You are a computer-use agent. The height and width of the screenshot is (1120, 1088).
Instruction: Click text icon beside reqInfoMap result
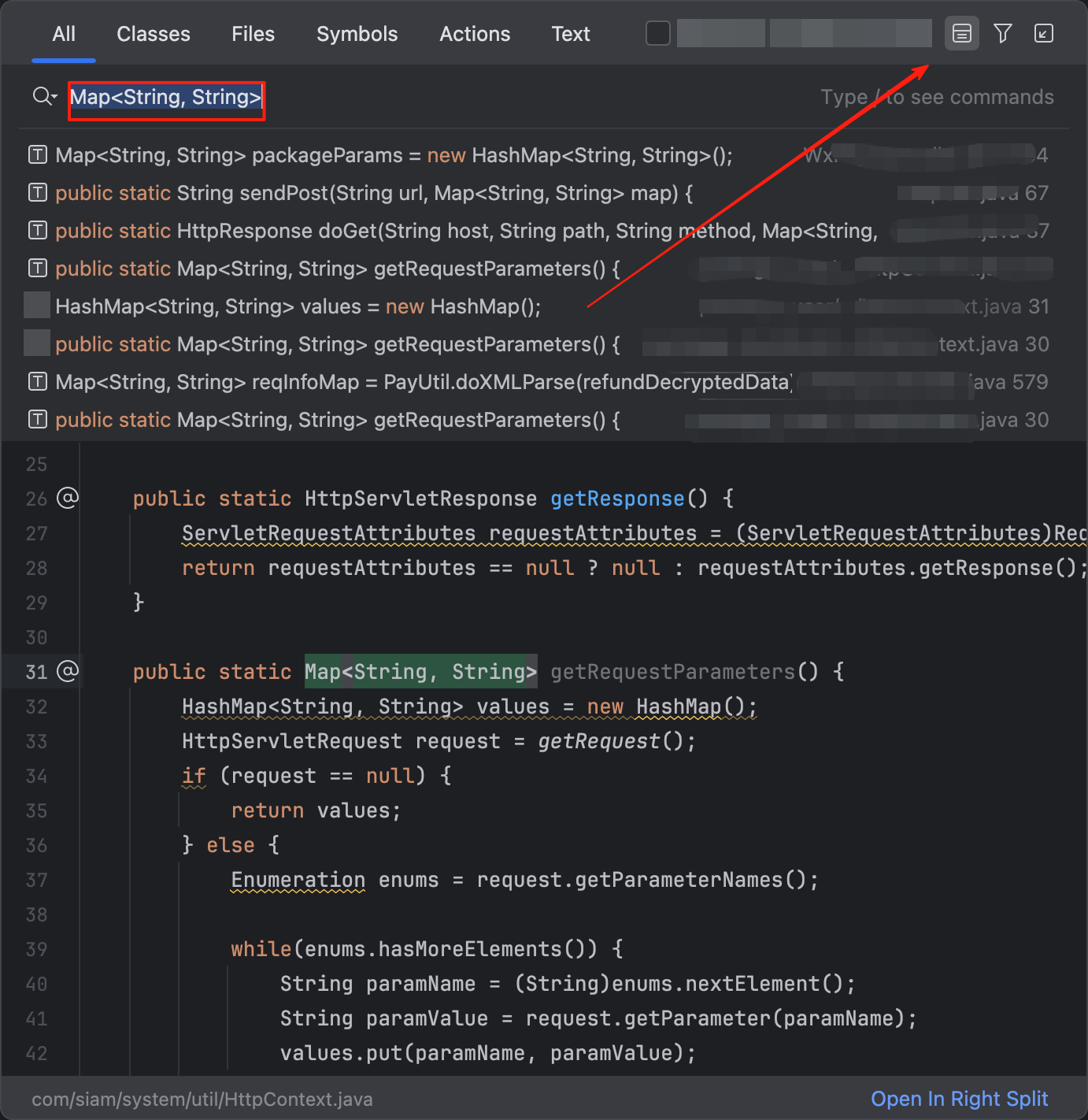[37, 382]
